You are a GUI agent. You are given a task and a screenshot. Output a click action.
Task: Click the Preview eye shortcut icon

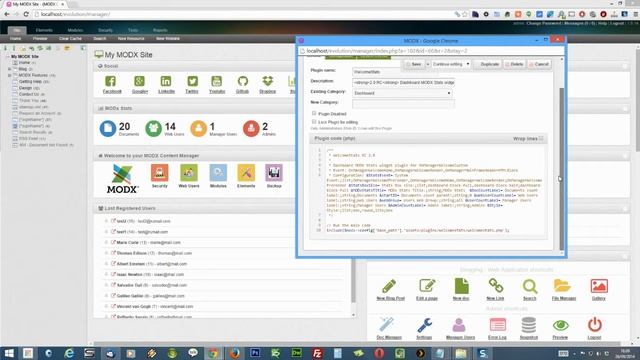point(560,325)
